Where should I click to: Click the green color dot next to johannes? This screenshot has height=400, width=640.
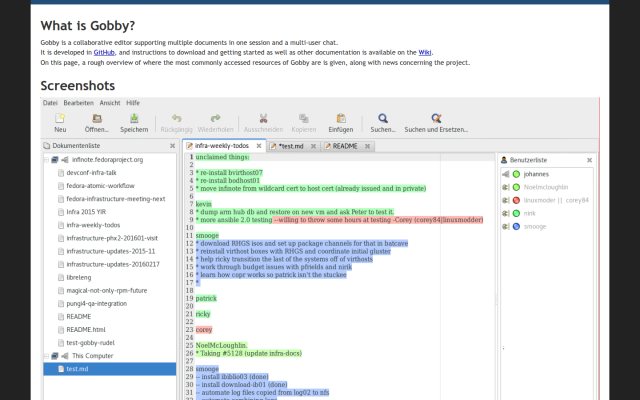[x=516, y=174]
